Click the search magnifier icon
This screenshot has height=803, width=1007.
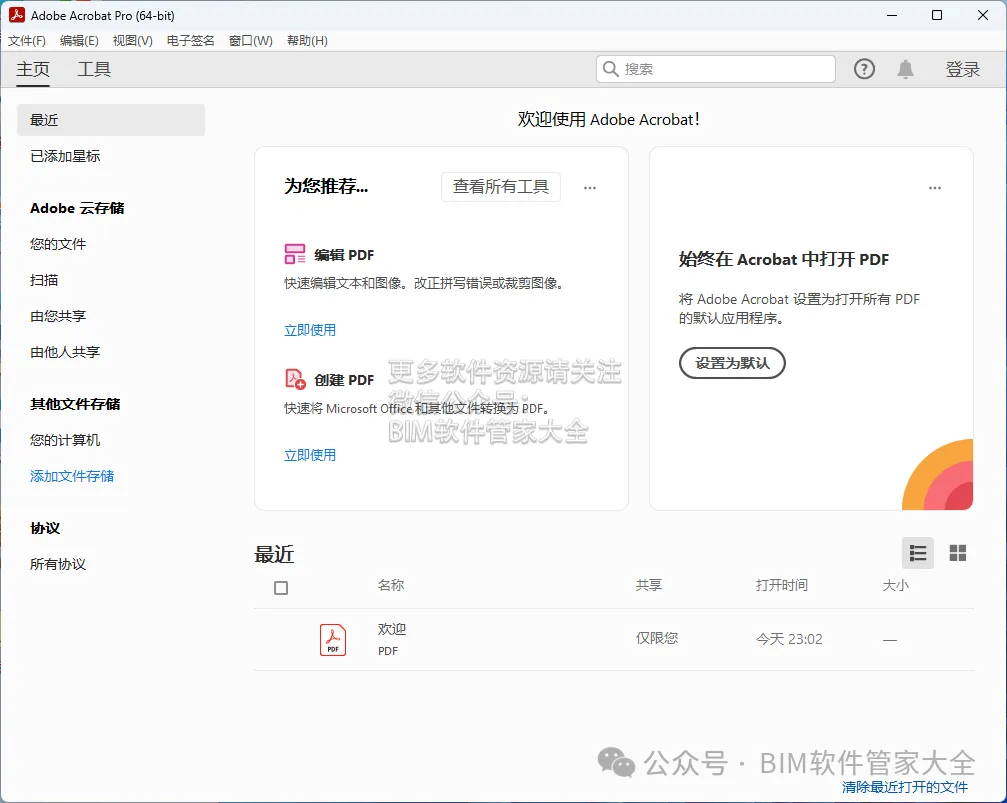click(611, 69)
